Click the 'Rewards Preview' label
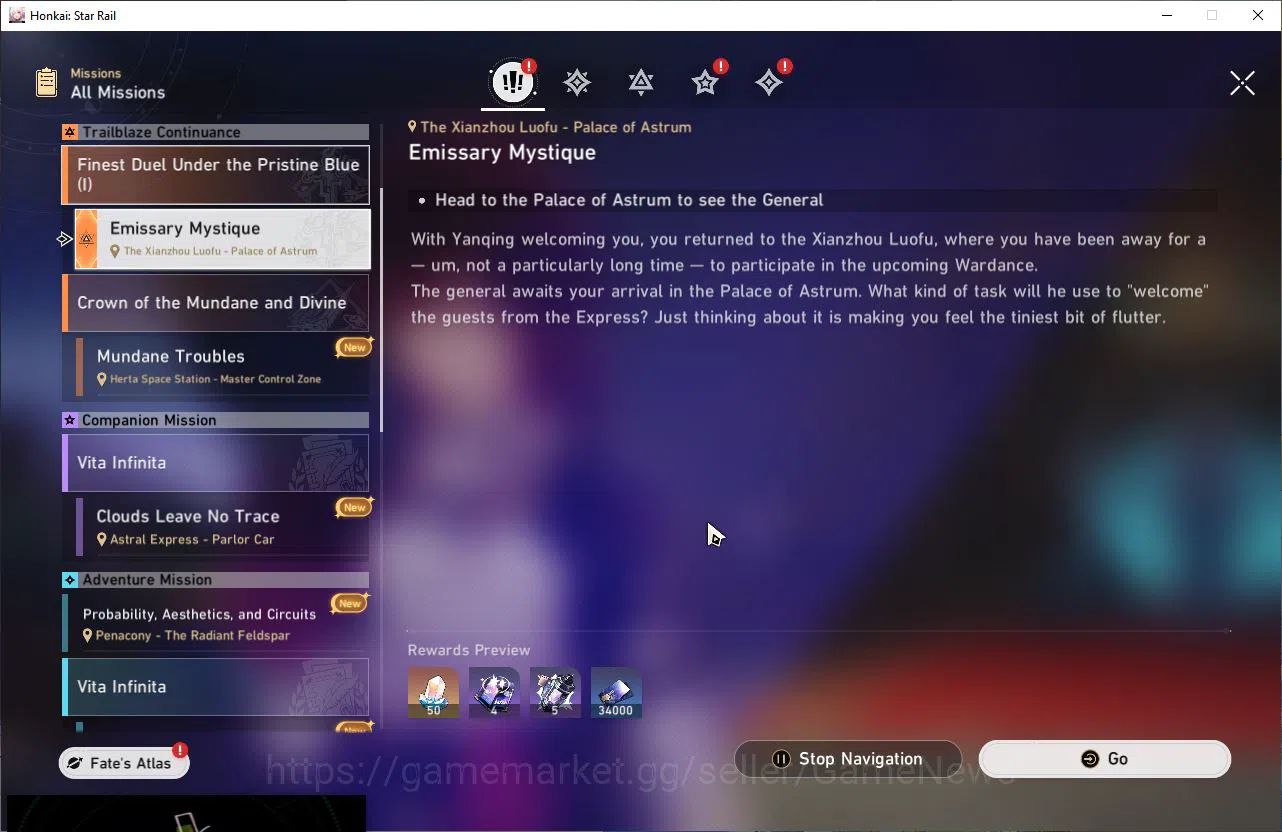The width and height of the screenshot is (1282, 832). 469,650
